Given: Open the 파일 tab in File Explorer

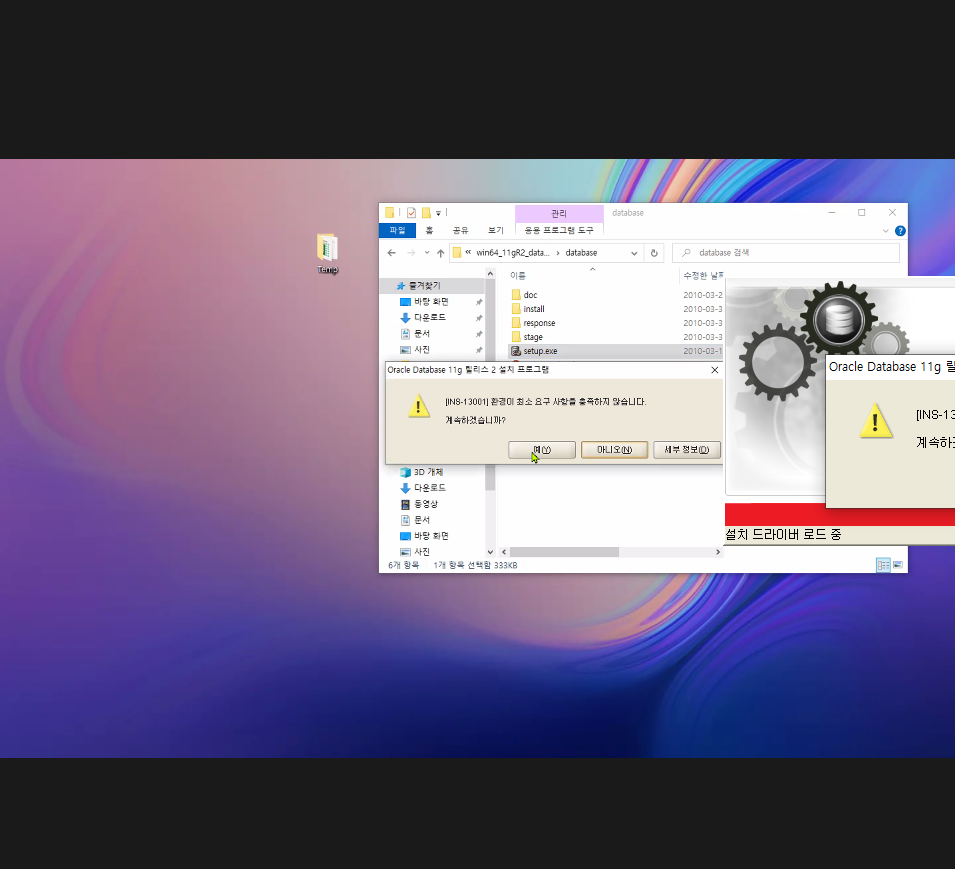Looking at the screenshot, I should (x=397, y=230).
